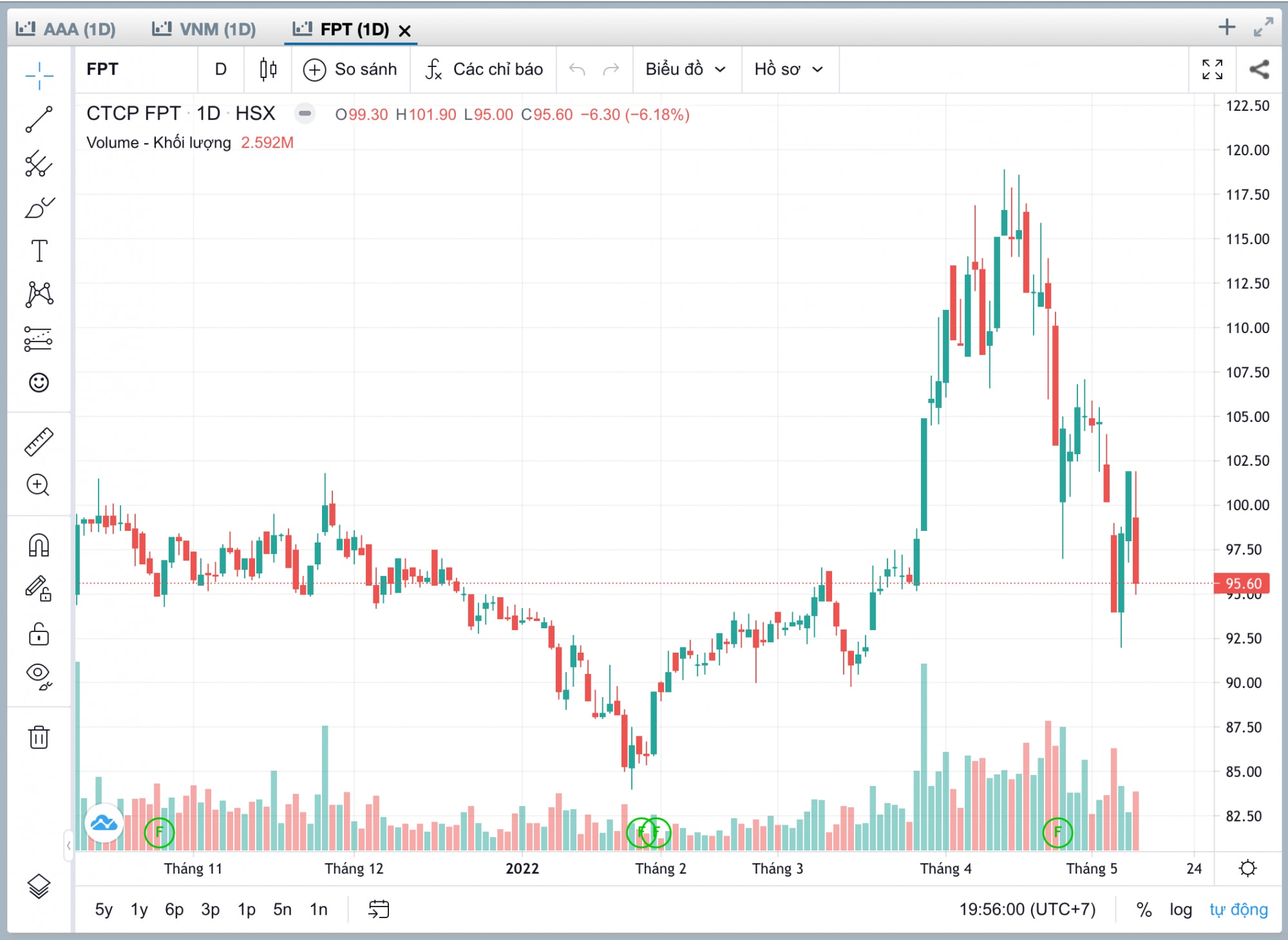Toggle lock all drawing tools
This screenshot has height=940, width=1288.
click(x=39, y=634)
